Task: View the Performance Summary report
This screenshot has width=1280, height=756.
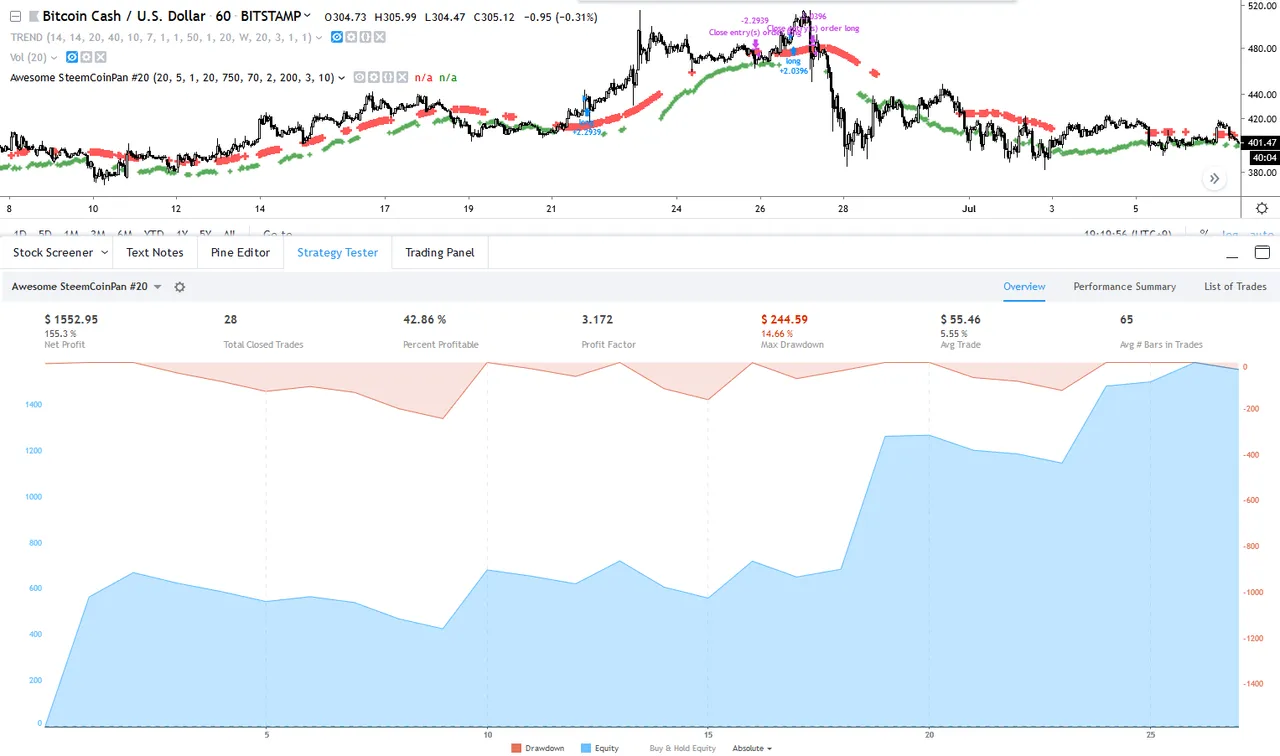Action: 1125,286
